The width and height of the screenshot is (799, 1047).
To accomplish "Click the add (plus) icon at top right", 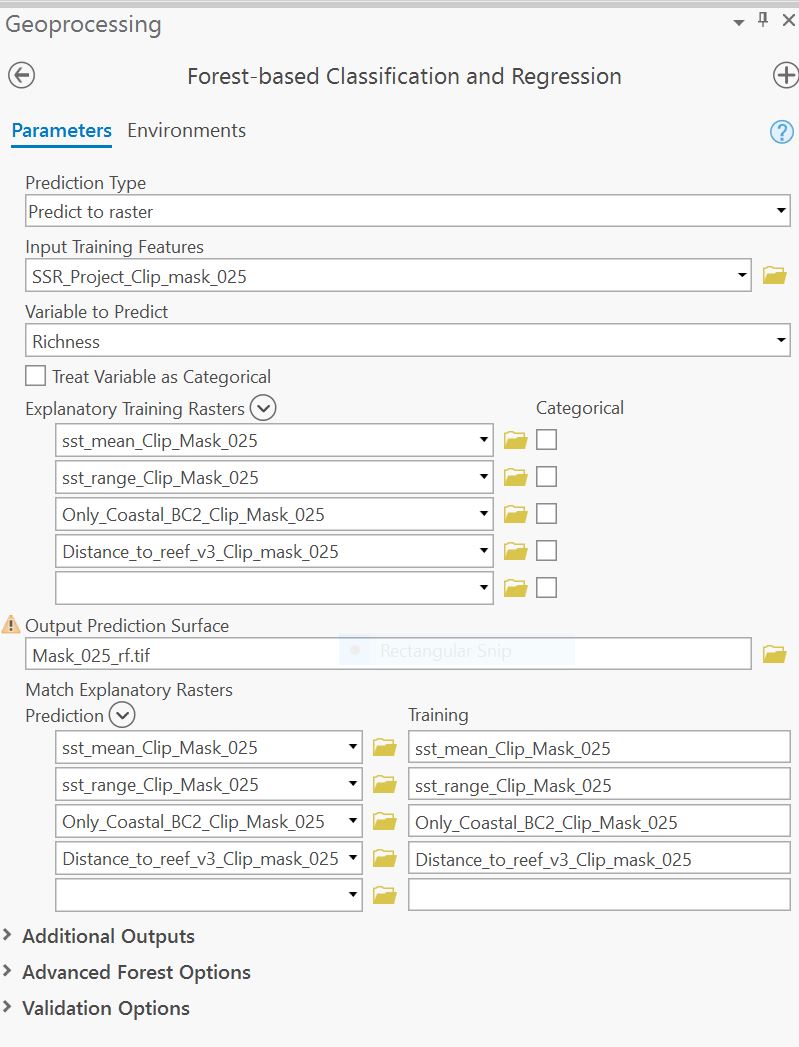I will click(x=786, y=76).
